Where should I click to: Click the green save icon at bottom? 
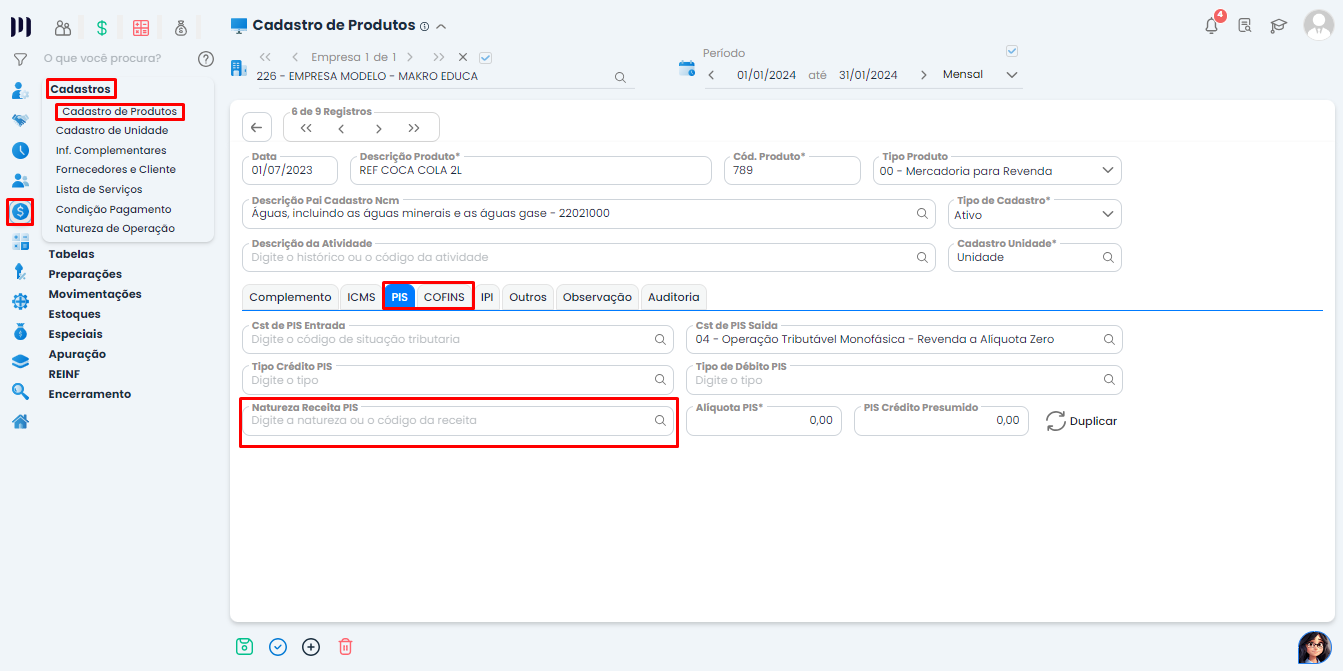click(x=244, y=646)
